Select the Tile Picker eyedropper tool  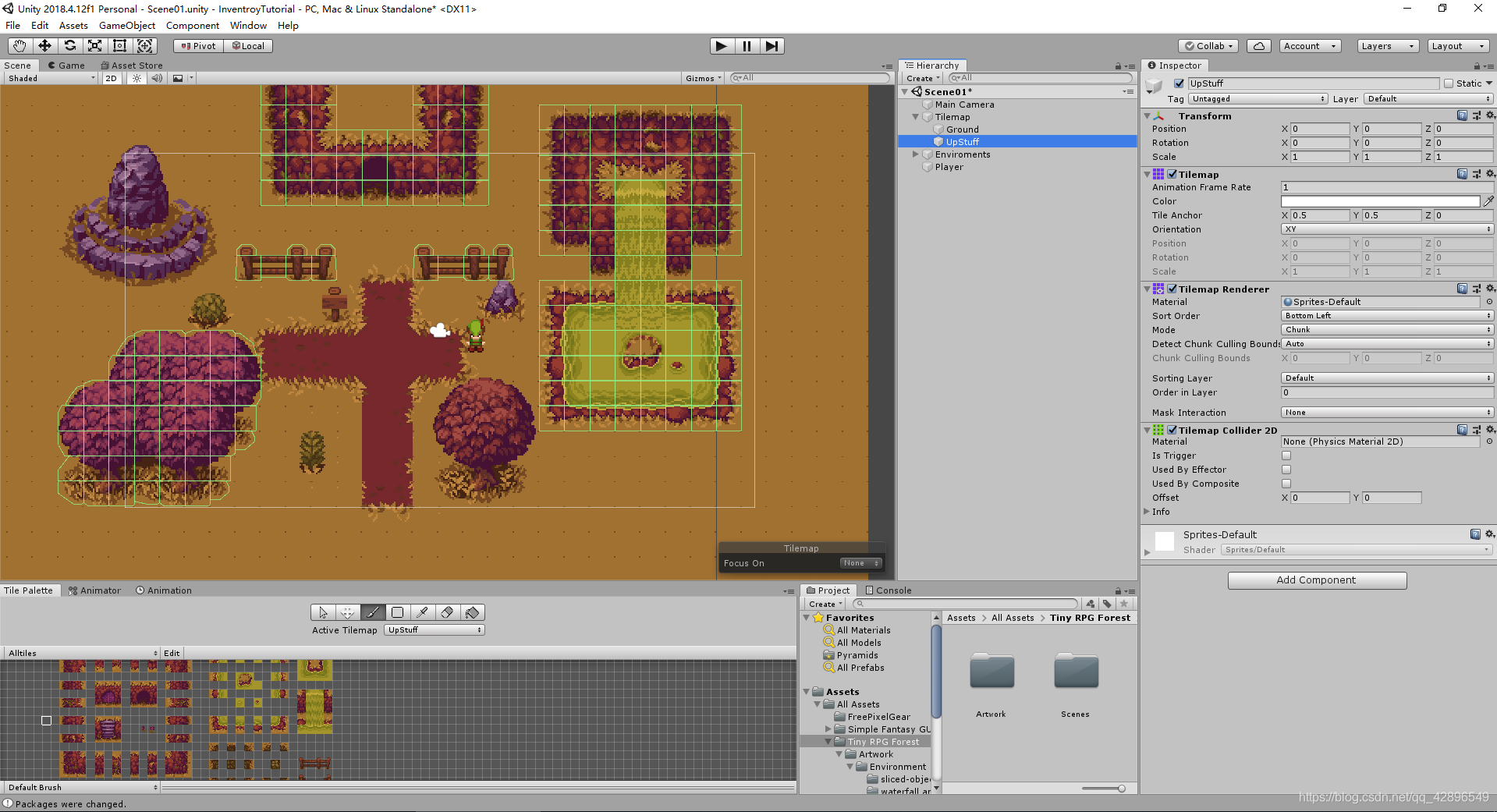pos(423,612)
